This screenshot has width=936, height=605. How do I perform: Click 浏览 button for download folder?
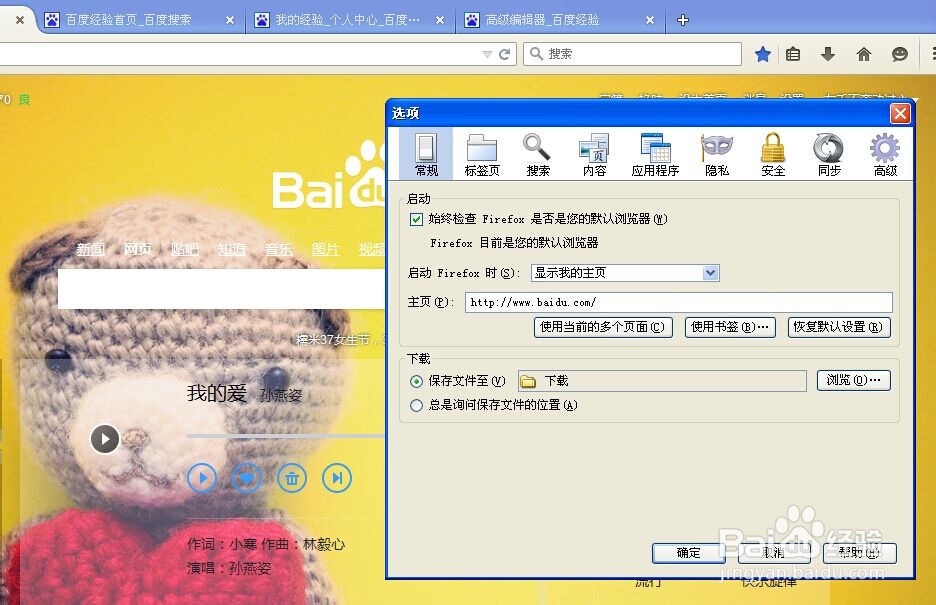854,380
